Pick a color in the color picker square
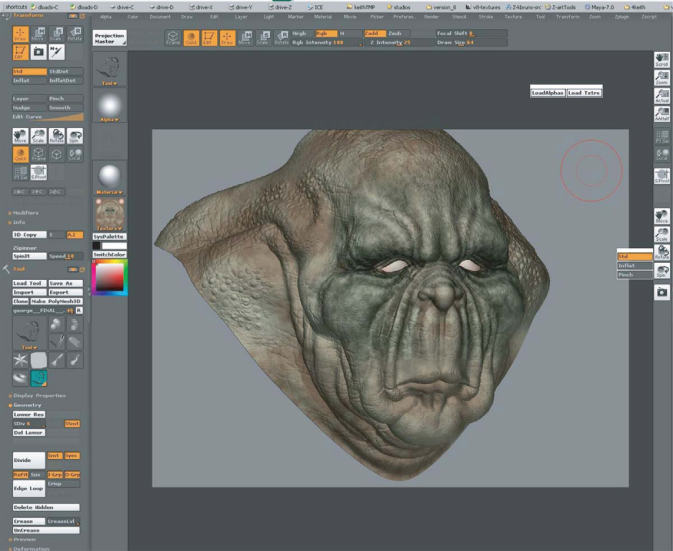Screen dimensions: 673x551 click(109, 278)
